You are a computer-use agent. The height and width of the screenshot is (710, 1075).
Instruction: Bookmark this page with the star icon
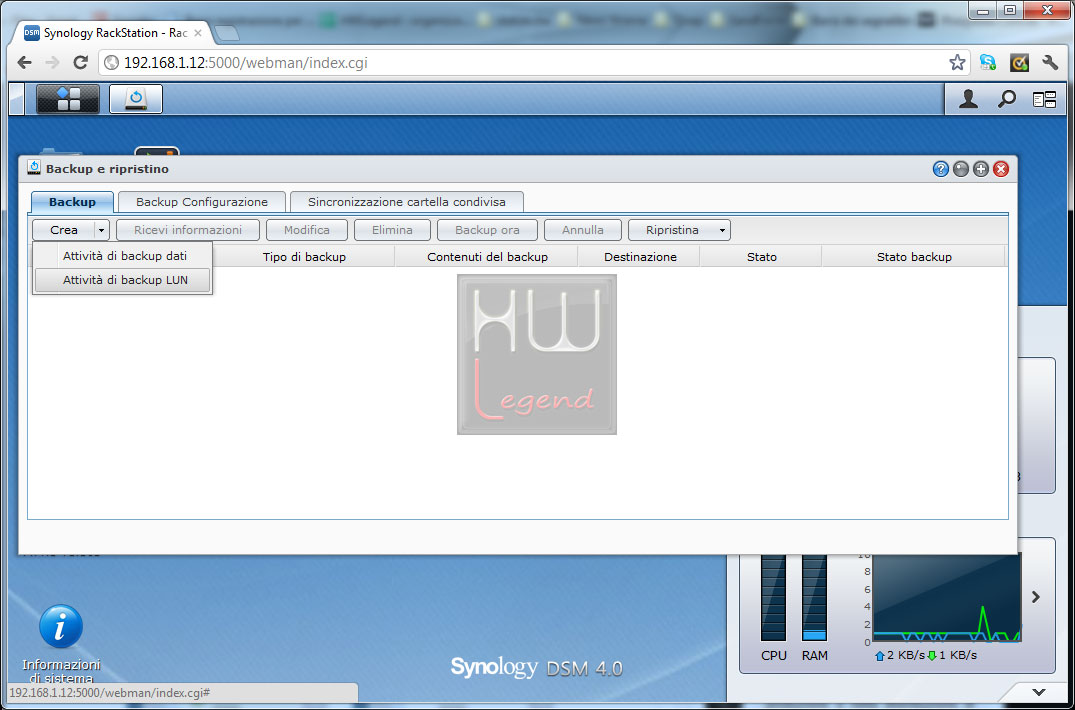click(957, 63)
